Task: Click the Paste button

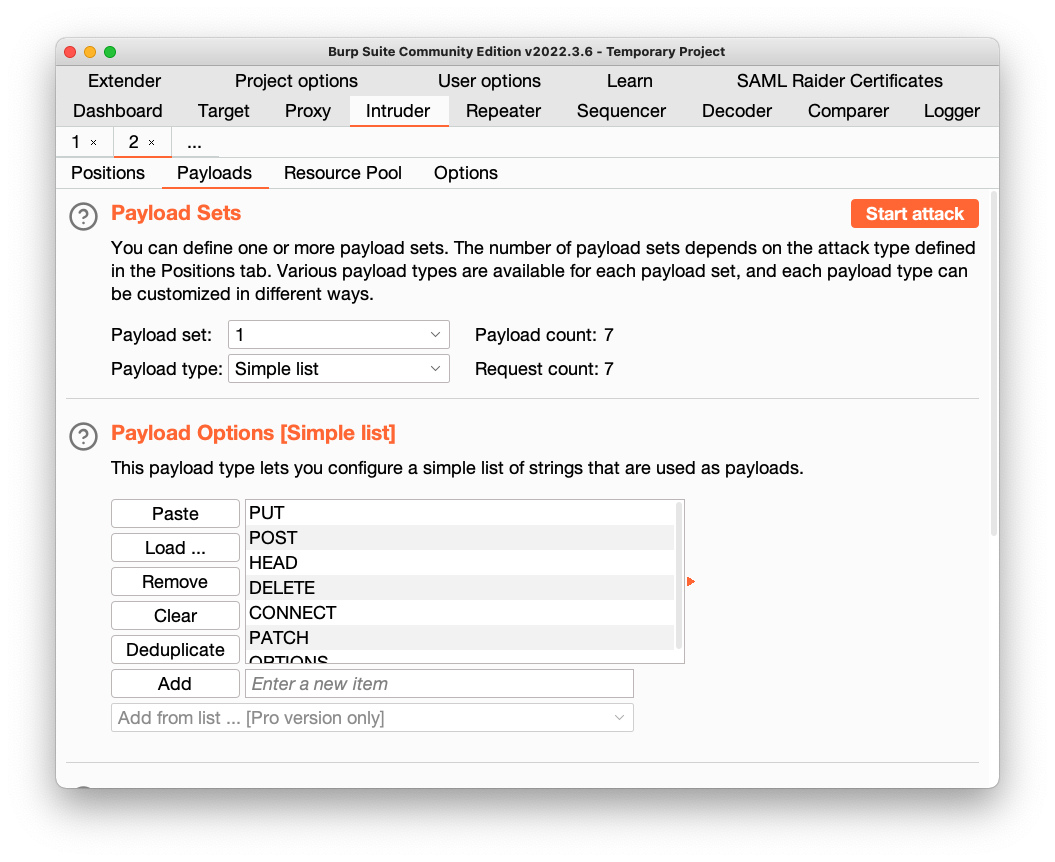Action: (x=175, y=513)
